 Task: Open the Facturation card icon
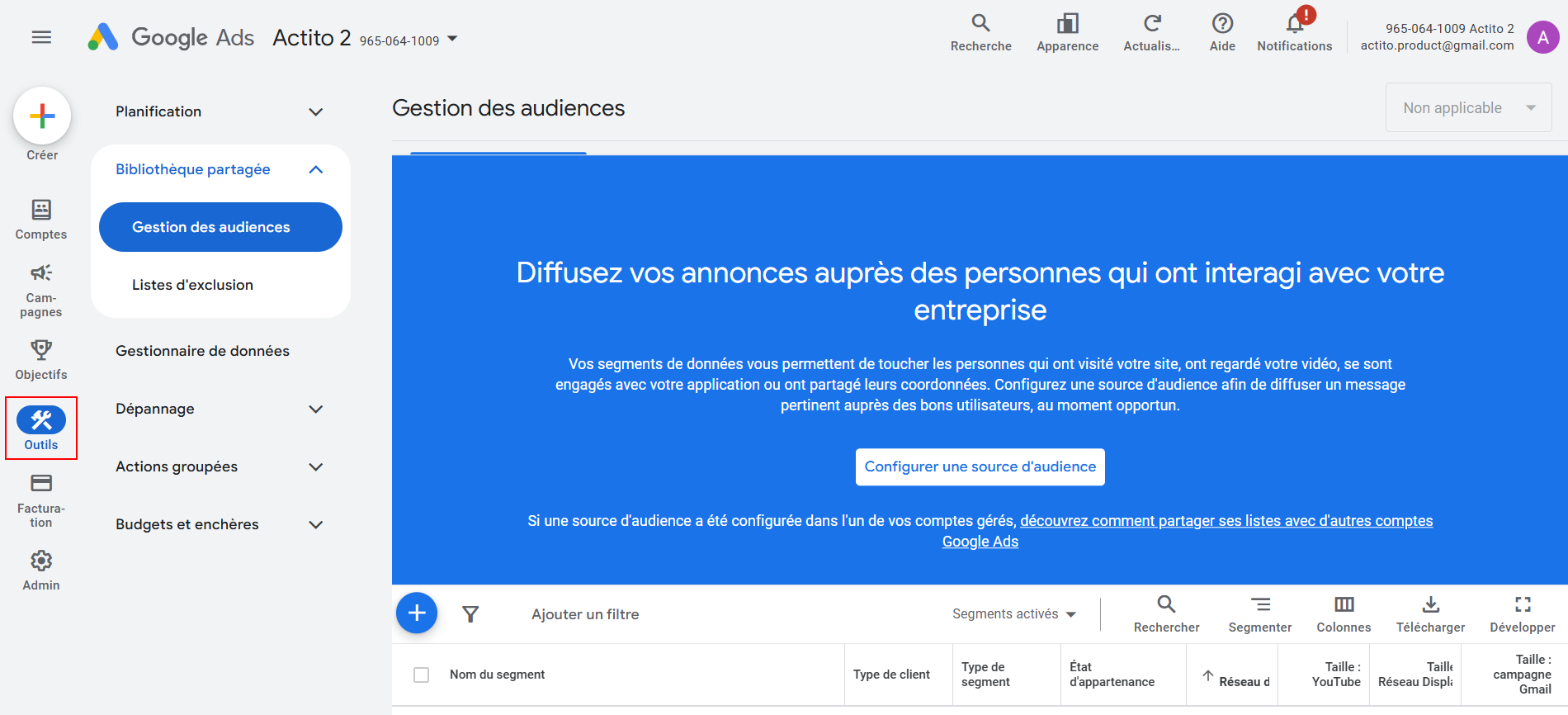41,484
